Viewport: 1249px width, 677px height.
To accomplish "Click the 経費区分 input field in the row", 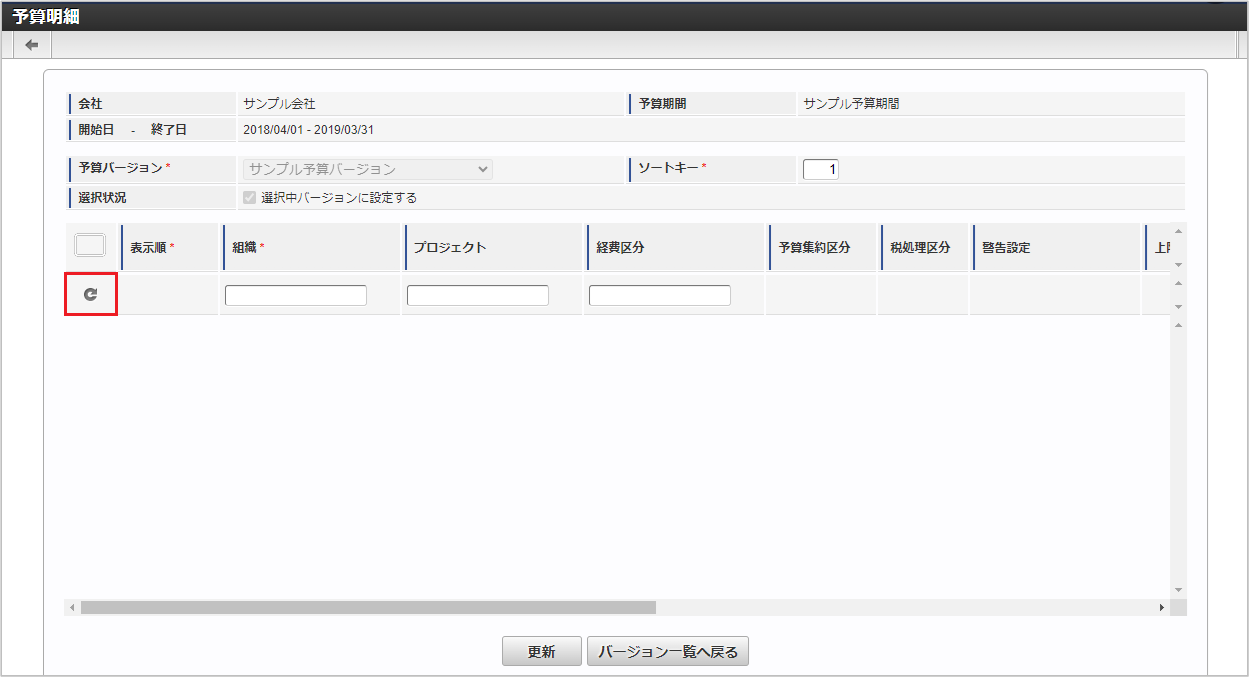I will pyautogui.click(x=660, y=295).
